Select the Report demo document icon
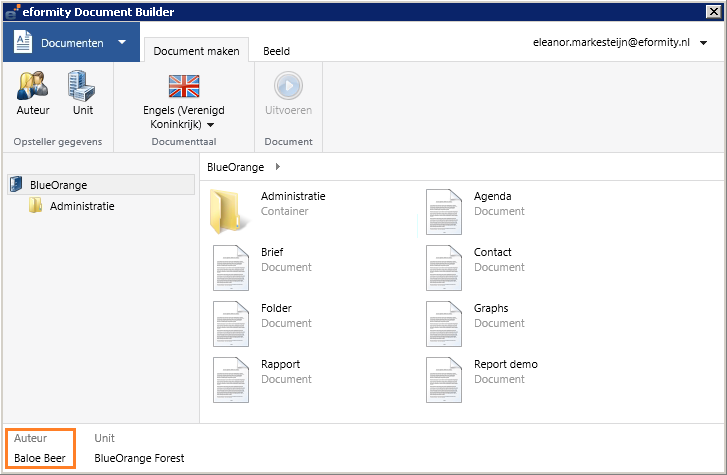Screen dimensions: 727x475 click(x=444, y=380)
